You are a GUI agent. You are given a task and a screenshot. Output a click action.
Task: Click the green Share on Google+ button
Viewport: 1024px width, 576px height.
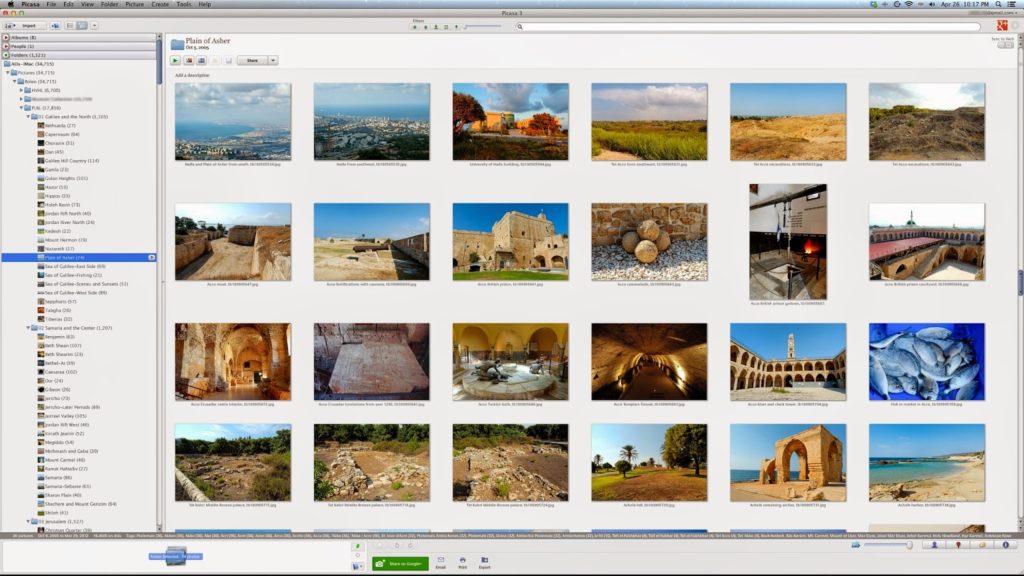pos(400,564)
